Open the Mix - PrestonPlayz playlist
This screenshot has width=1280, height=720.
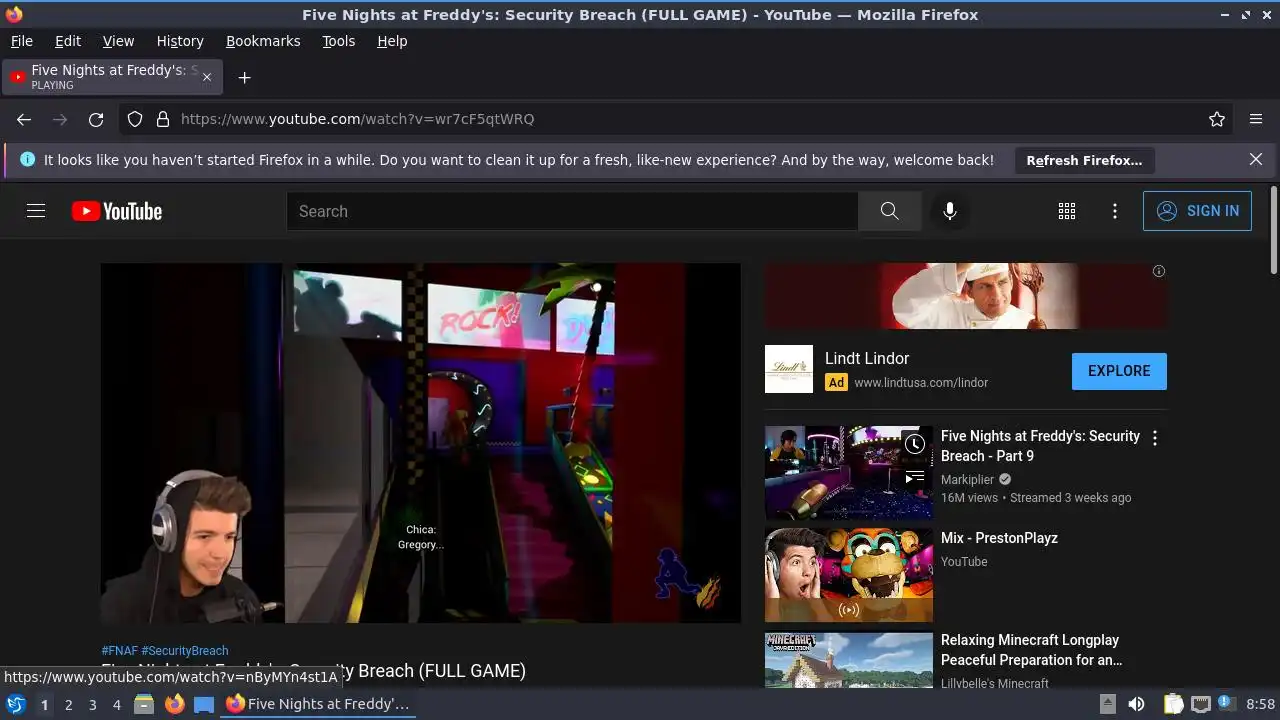[x=999, y=538]
